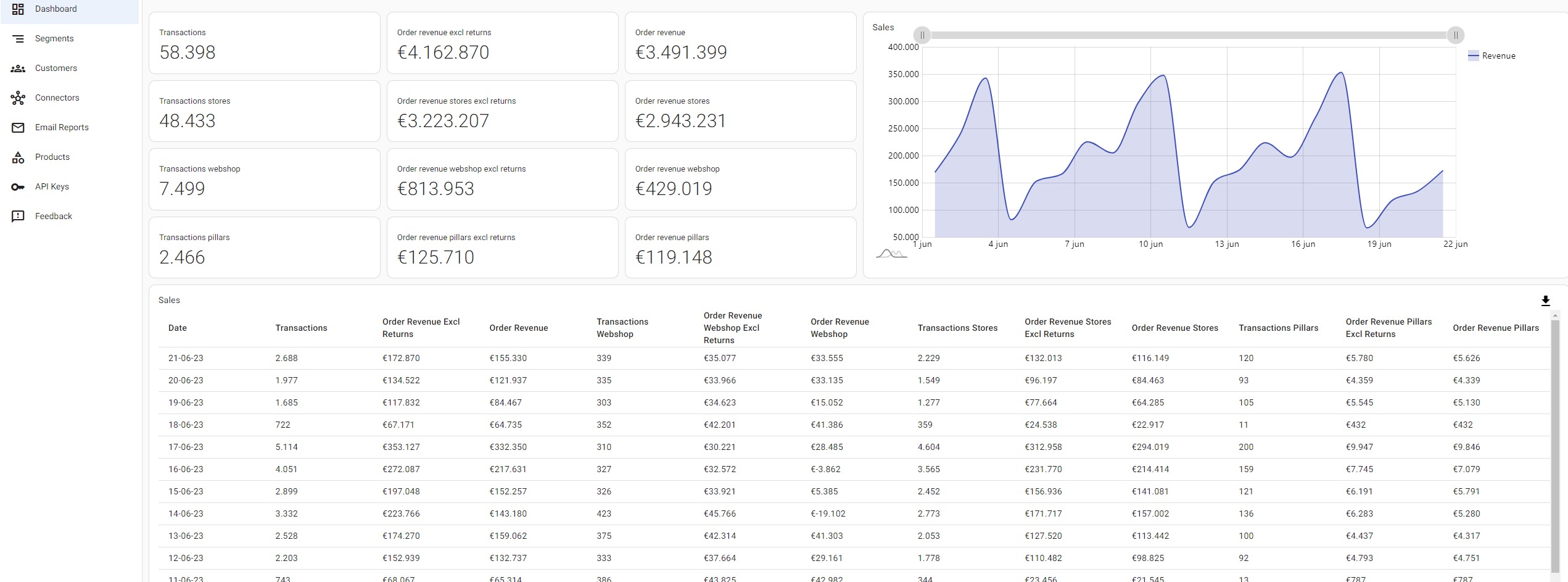
Task: Click the Feedback speech bubble icon
Action: point(18,216)
